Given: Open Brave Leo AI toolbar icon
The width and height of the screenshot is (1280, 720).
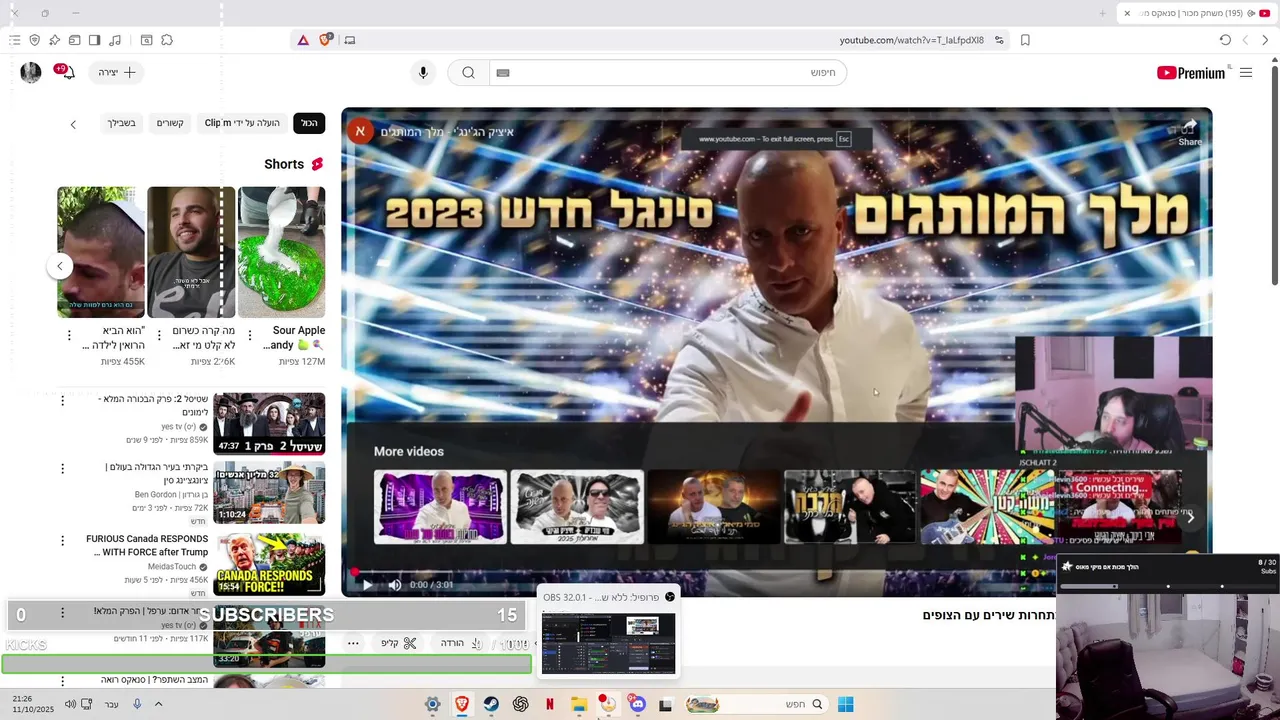Looking at the screenshot, I should click(55, 40).
